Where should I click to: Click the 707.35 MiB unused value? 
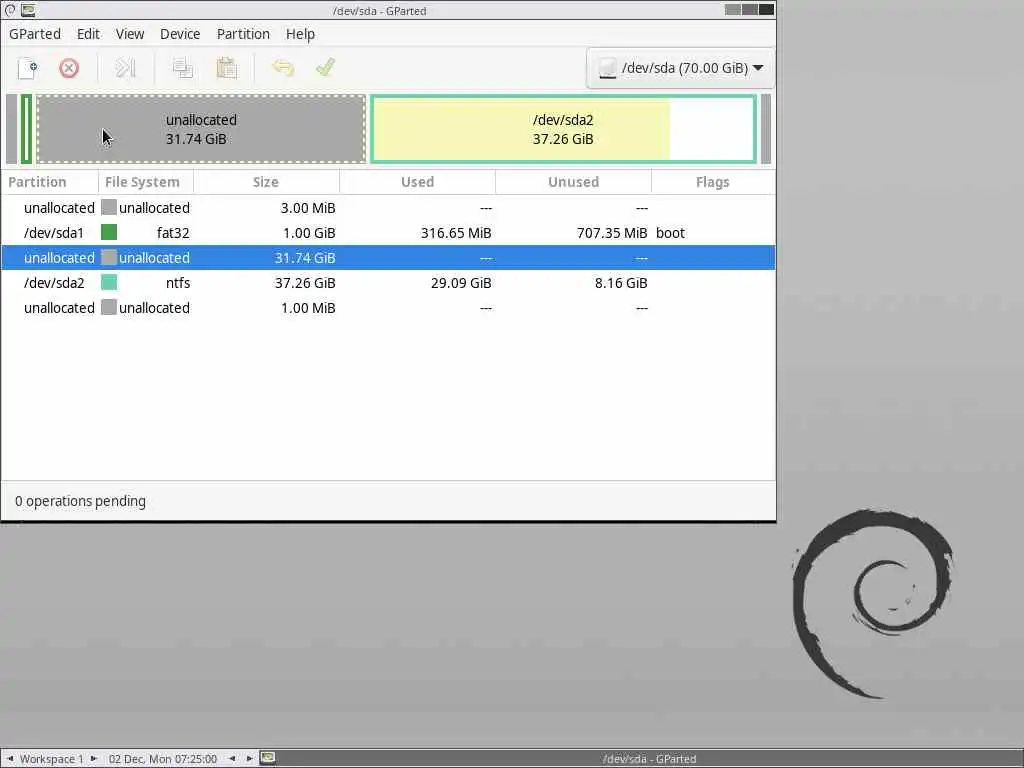pyautogui.click(x=612, y=233)
